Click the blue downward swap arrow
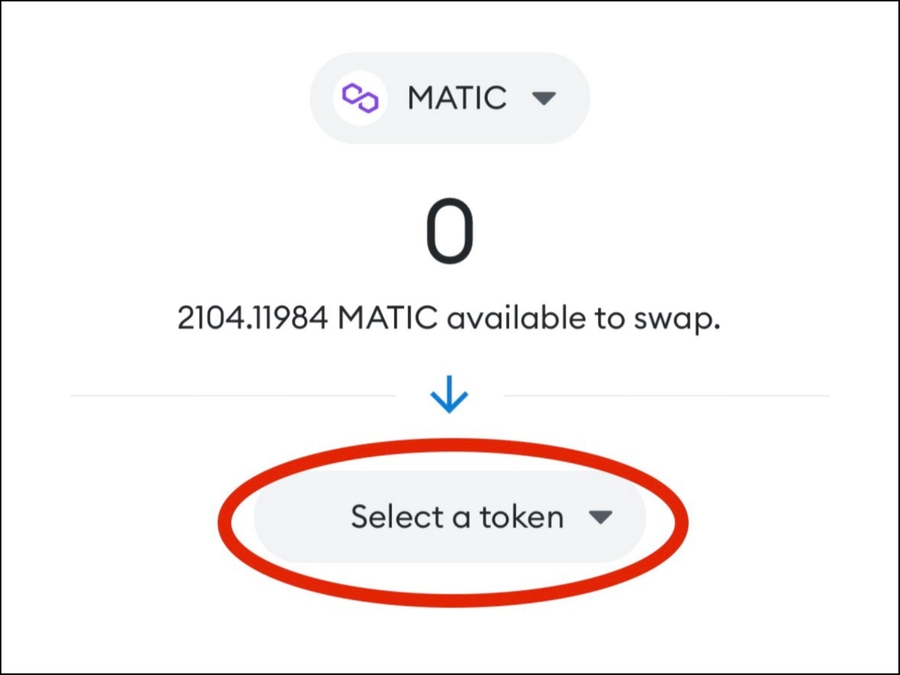This screenshot has height=675, width=900. 449,397
